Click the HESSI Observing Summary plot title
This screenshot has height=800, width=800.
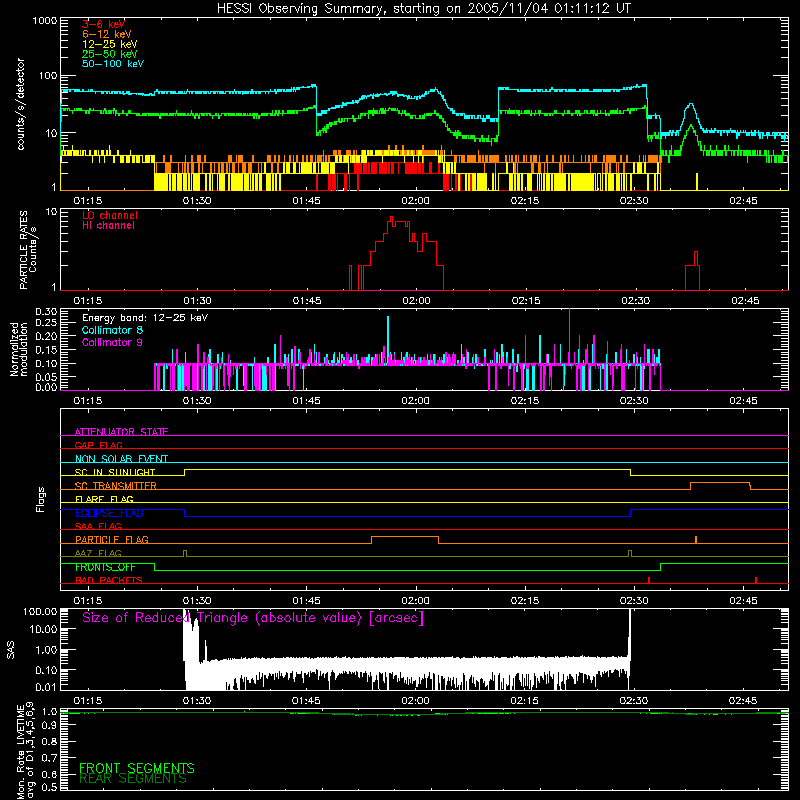pyautogui.click(x=423, y=9)
